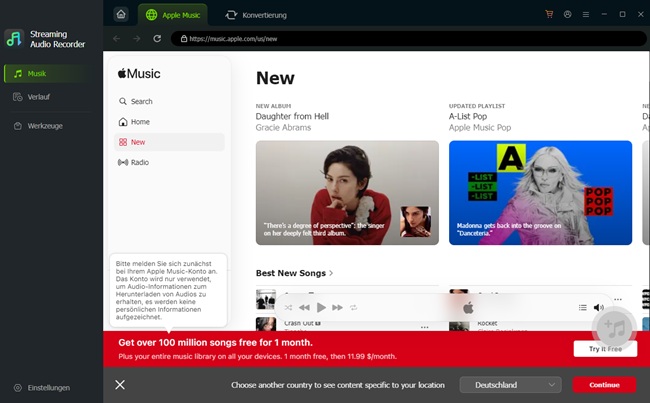The image size is (650, 403).
Task: Open the shopping cart icon
Action: (549, 14)
